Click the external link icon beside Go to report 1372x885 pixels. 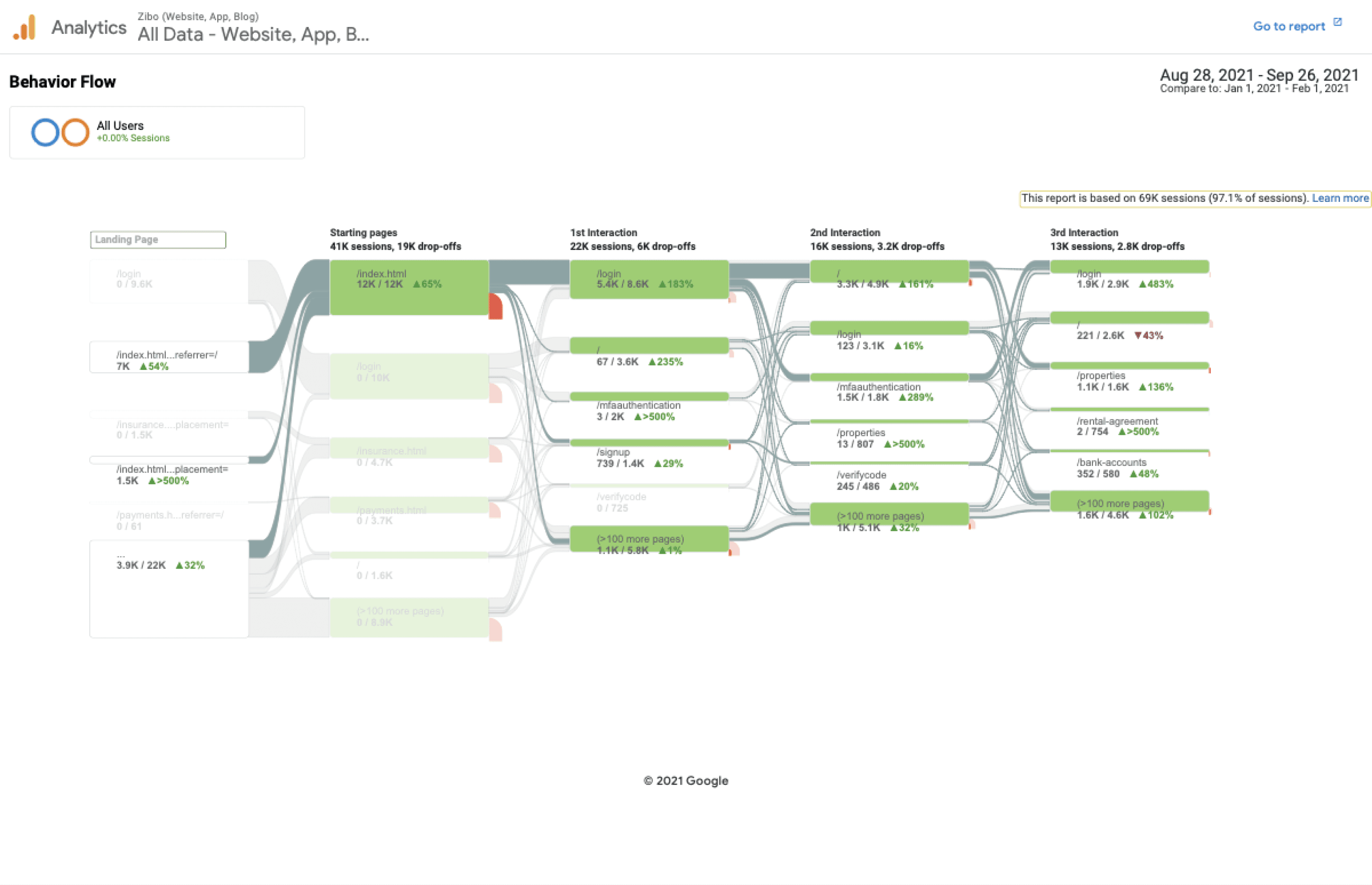click(1337, 22)
